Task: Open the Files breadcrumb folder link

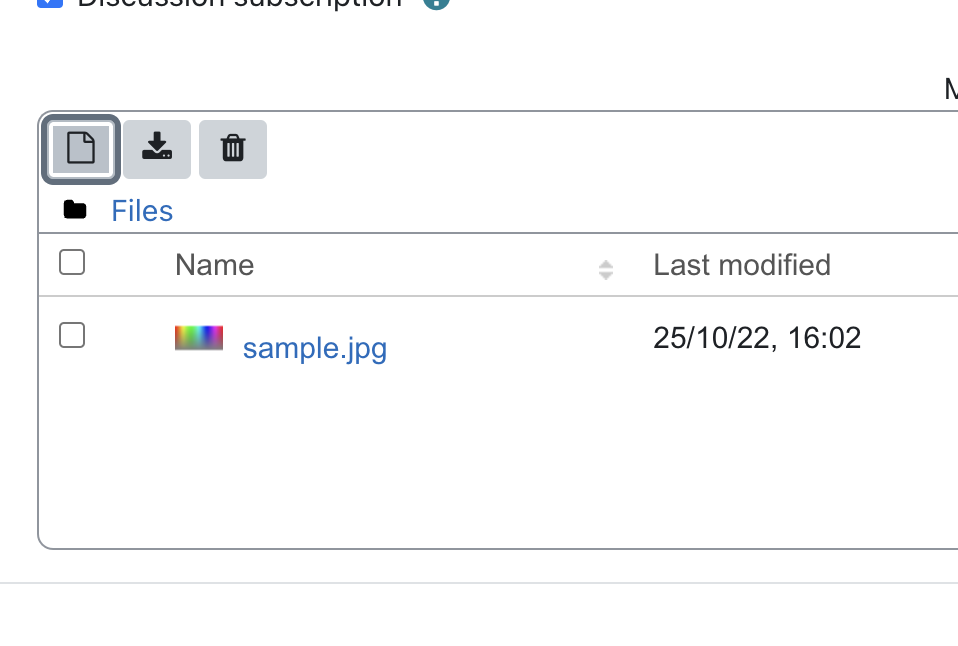Action: pos(142,211)
